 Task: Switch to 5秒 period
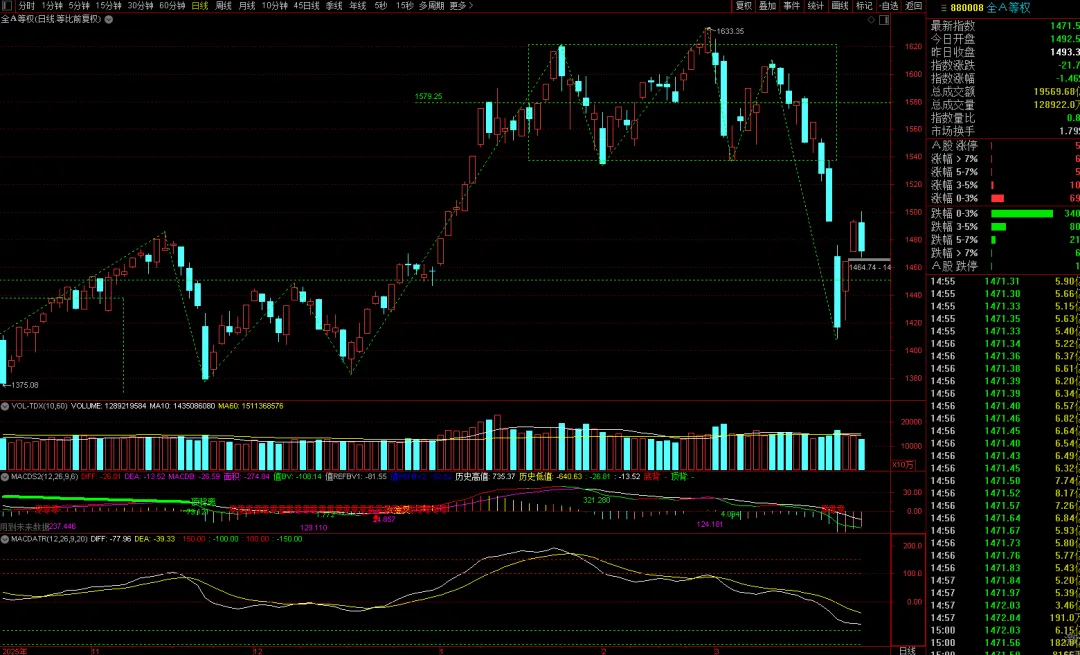[x=381, y=6]
